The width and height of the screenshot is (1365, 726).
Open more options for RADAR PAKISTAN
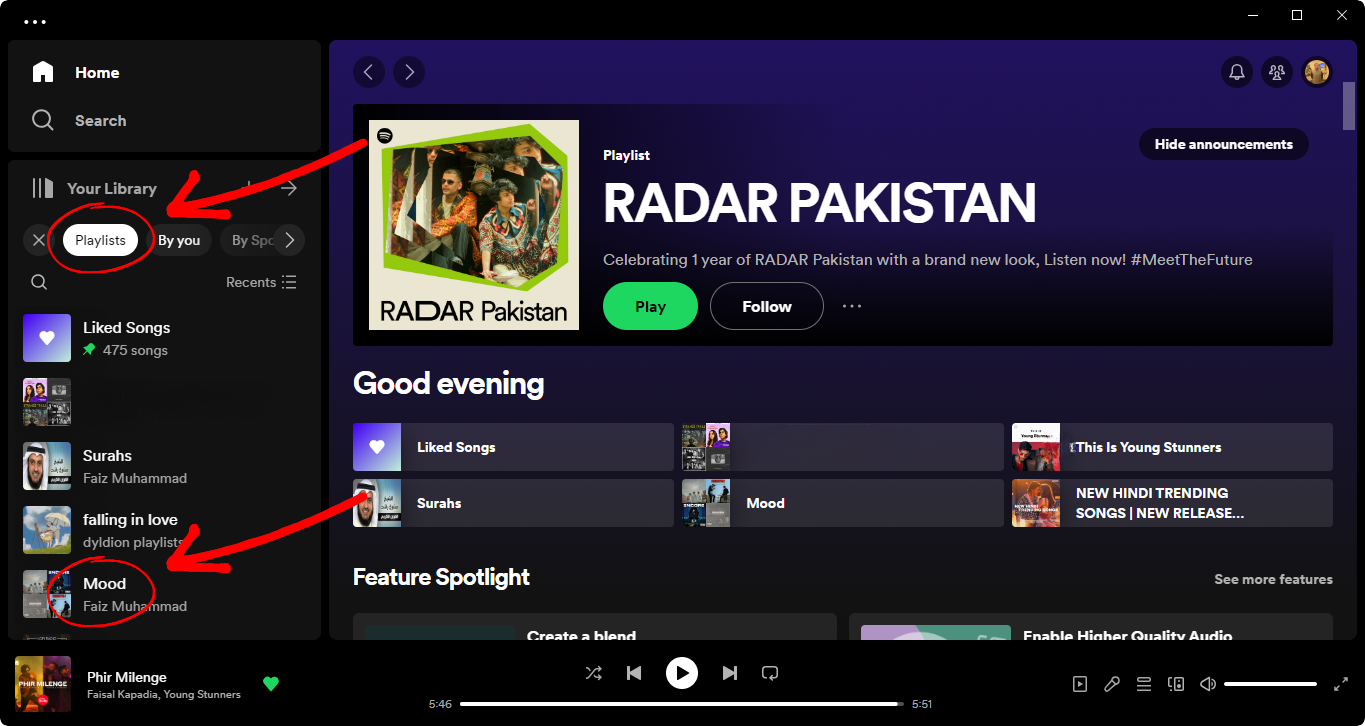[x=852, y=306]
